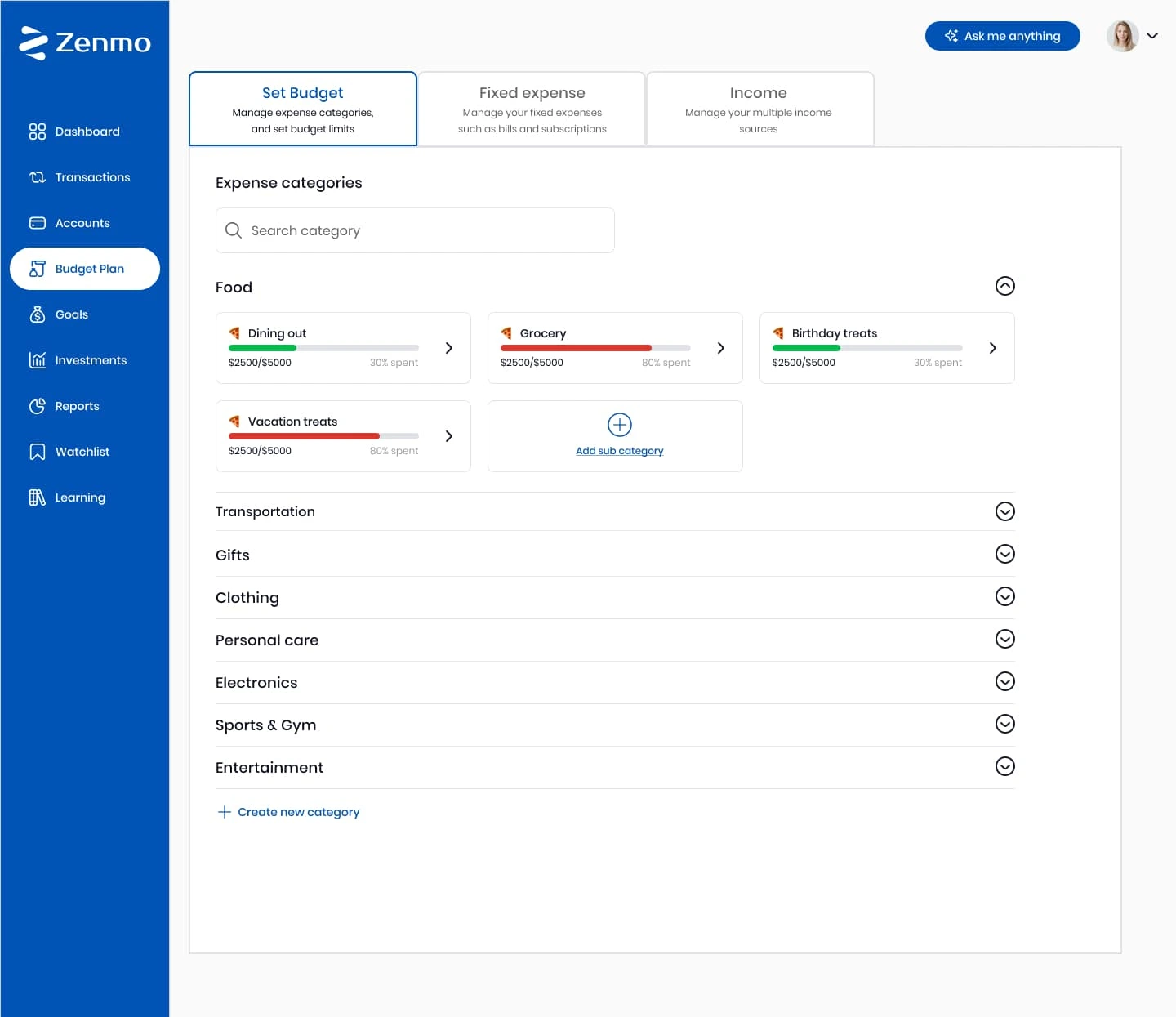Click the Sports & Gym category label
This screenshot has height=1017, width=1176.
click(265, 725)
